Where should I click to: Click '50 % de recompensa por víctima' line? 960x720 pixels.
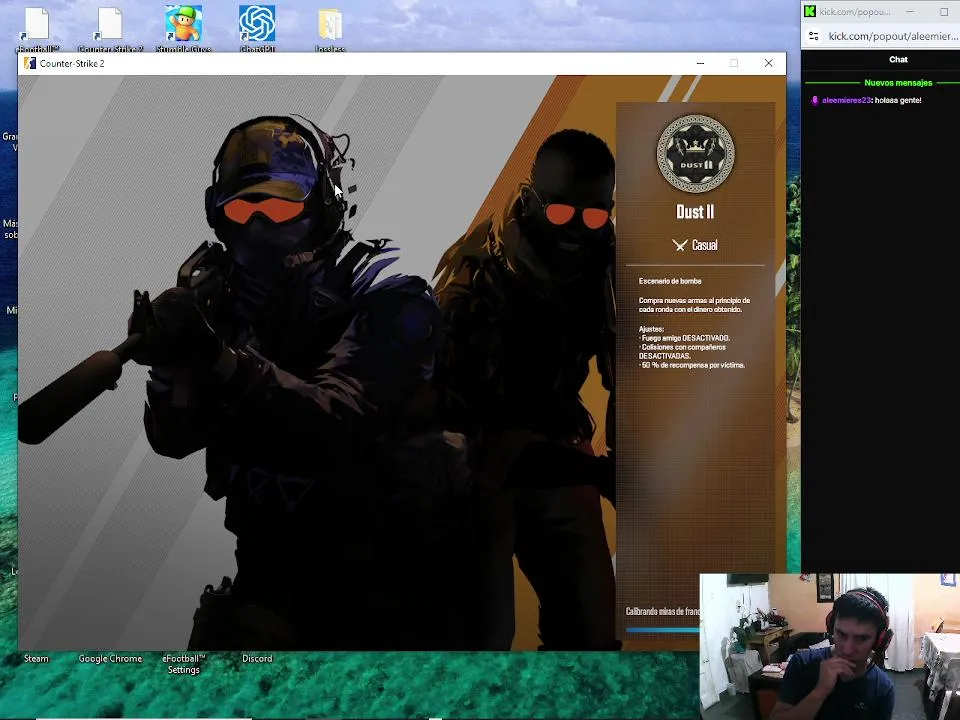tap(692, 365)
